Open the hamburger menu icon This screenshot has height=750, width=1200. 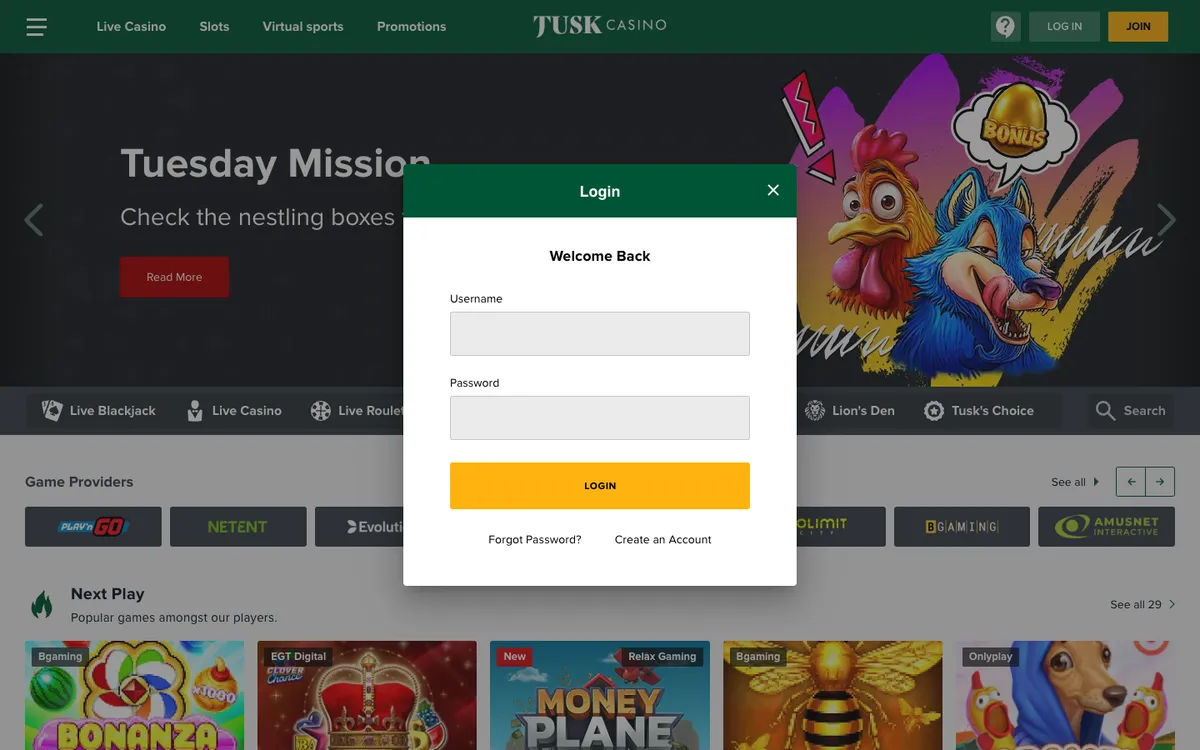(37, 27)
